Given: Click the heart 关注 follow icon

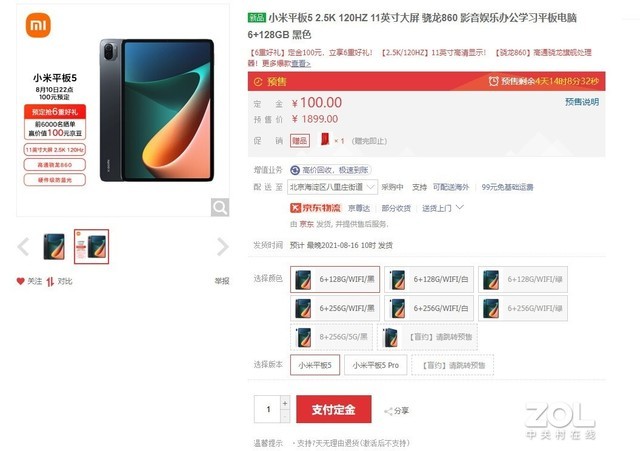Looking at the screenshot, I should (20, 281).
